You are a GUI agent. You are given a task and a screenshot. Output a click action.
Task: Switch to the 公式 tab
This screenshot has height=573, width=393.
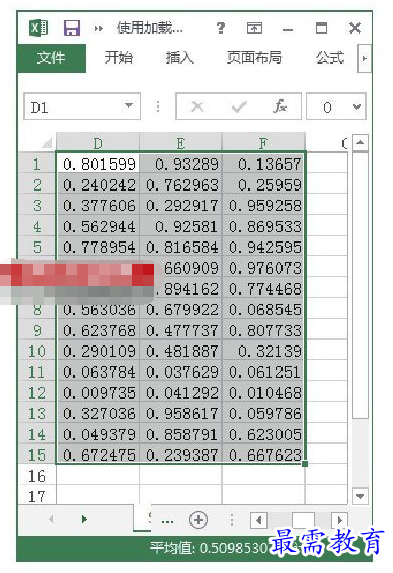pos(330,58)
